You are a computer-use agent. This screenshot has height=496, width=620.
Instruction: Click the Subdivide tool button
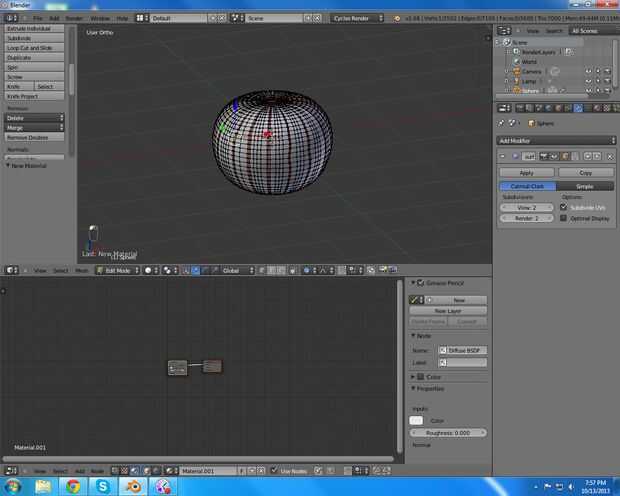(x=34, y=38)
